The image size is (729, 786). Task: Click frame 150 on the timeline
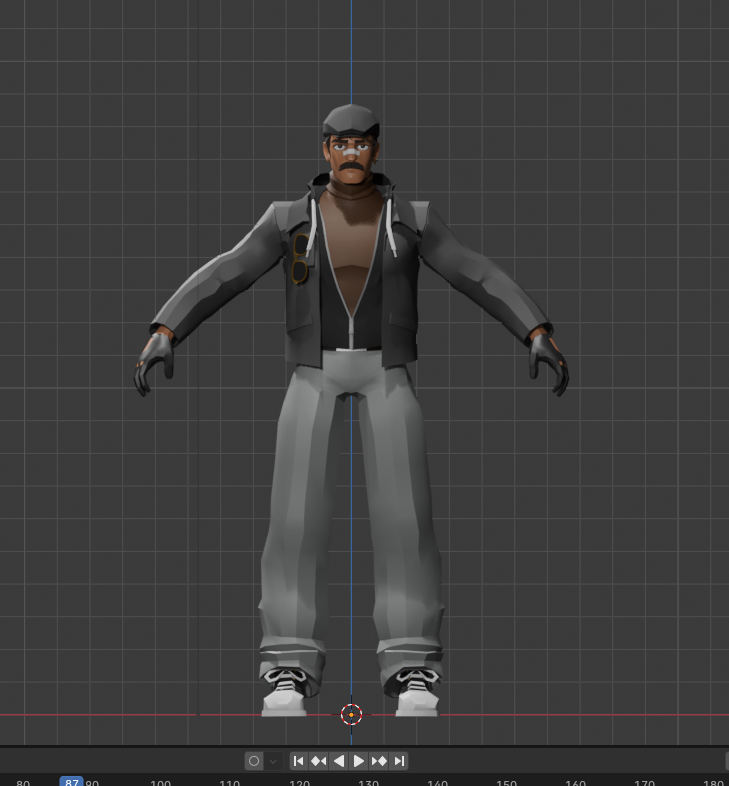click(x=506, y=782)
